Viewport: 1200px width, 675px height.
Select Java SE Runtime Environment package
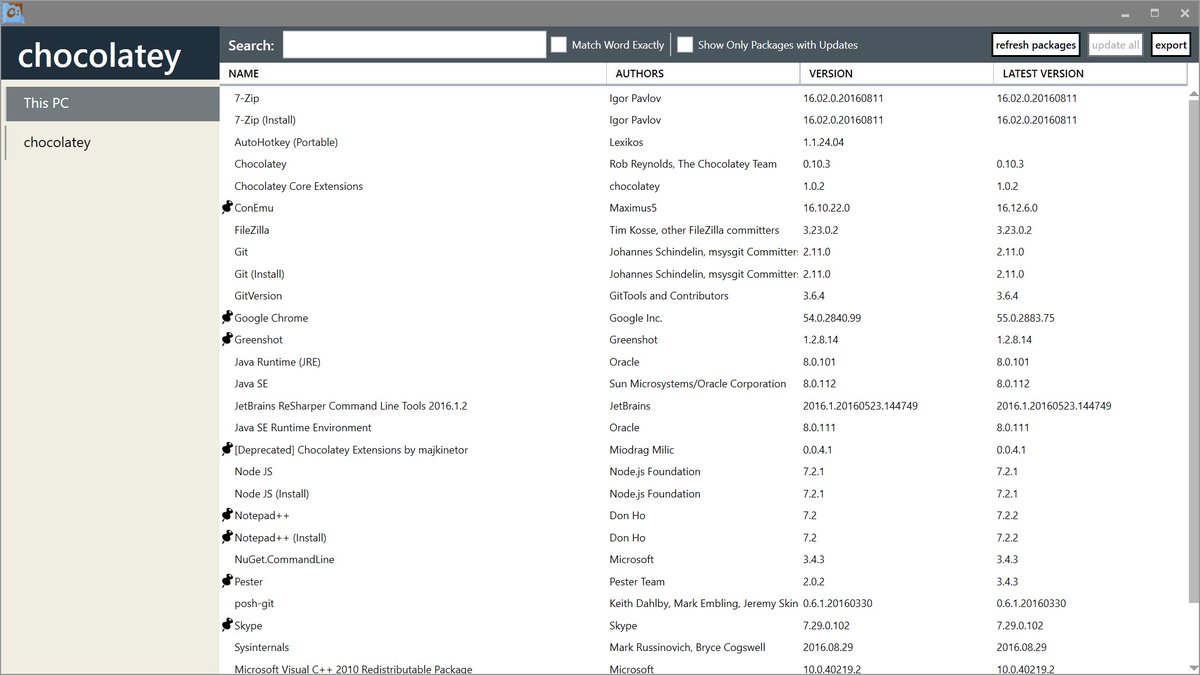pos(703,428)
